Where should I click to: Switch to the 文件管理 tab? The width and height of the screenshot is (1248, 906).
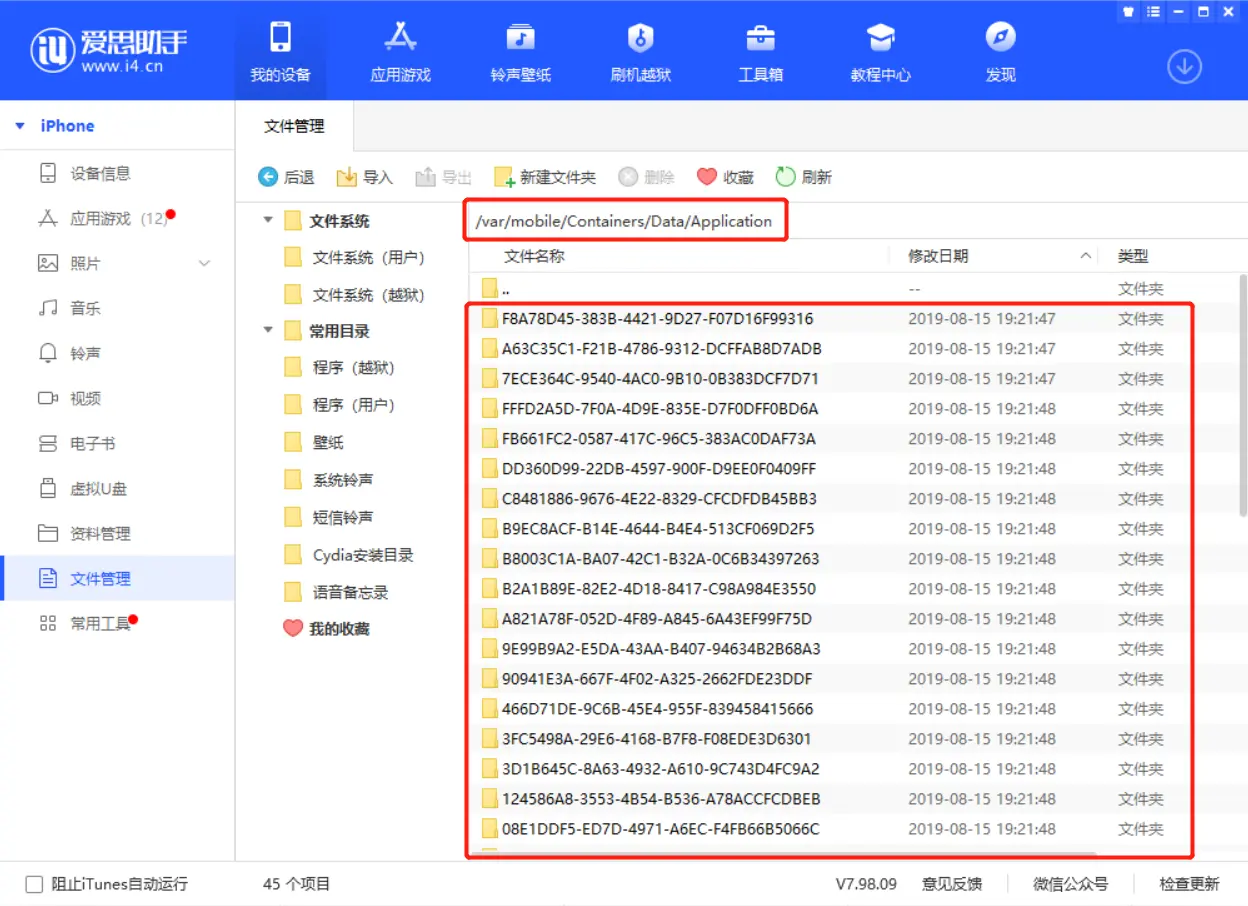294,126
